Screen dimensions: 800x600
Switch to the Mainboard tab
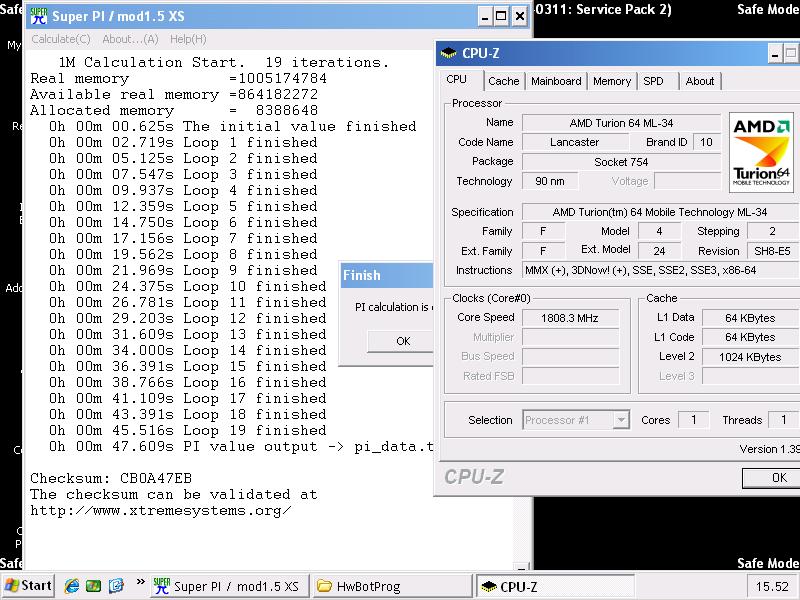(x=556, y=81)
